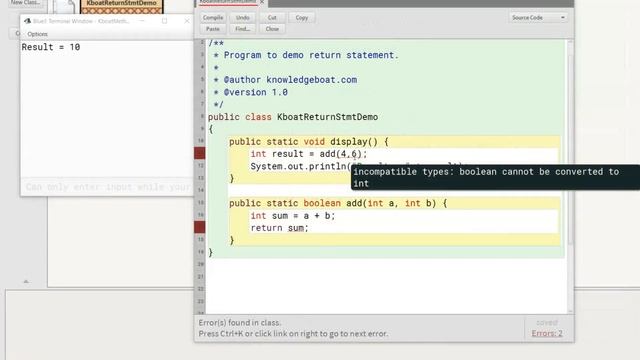Click 'Result = 10' text in terminal
The height and width of the screenshot is (360, 640).
click(x=51, y=47)
